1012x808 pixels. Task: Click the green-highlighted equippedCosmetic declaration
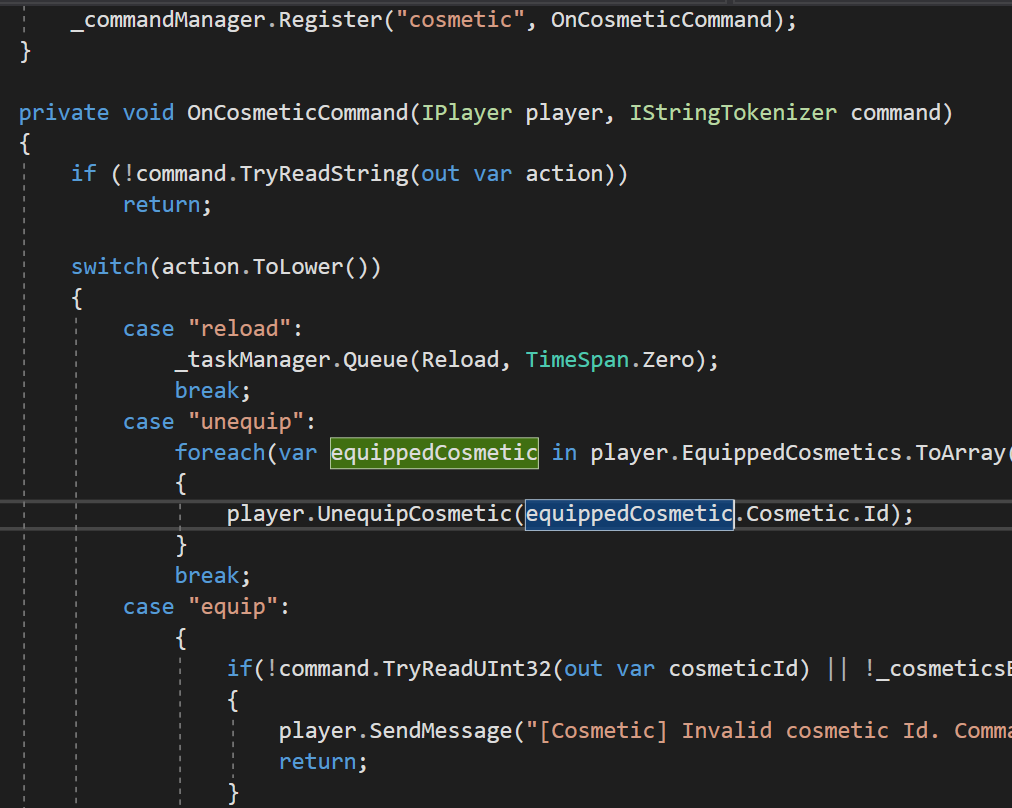point(434,453)
